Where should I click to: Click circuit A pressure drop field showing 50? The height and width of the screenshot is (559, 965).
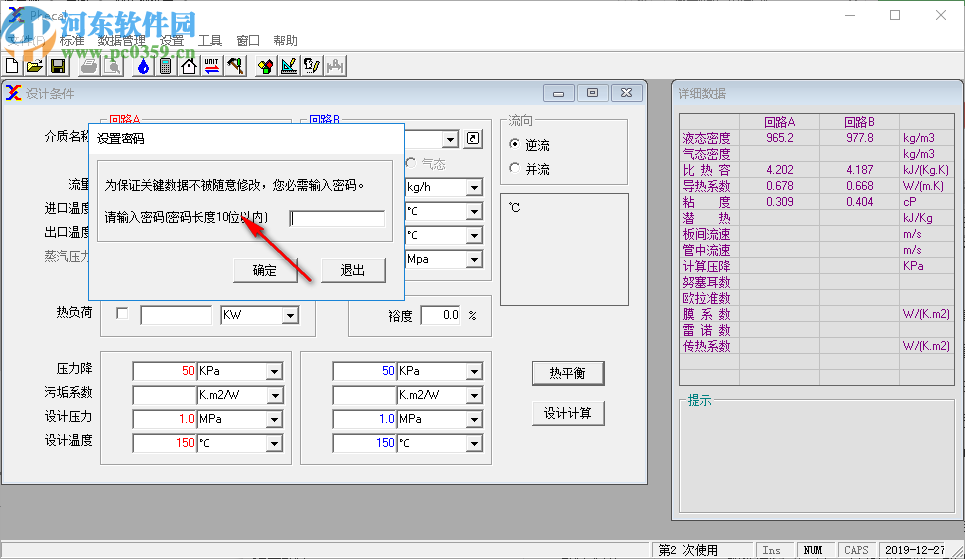coord(164,371)
